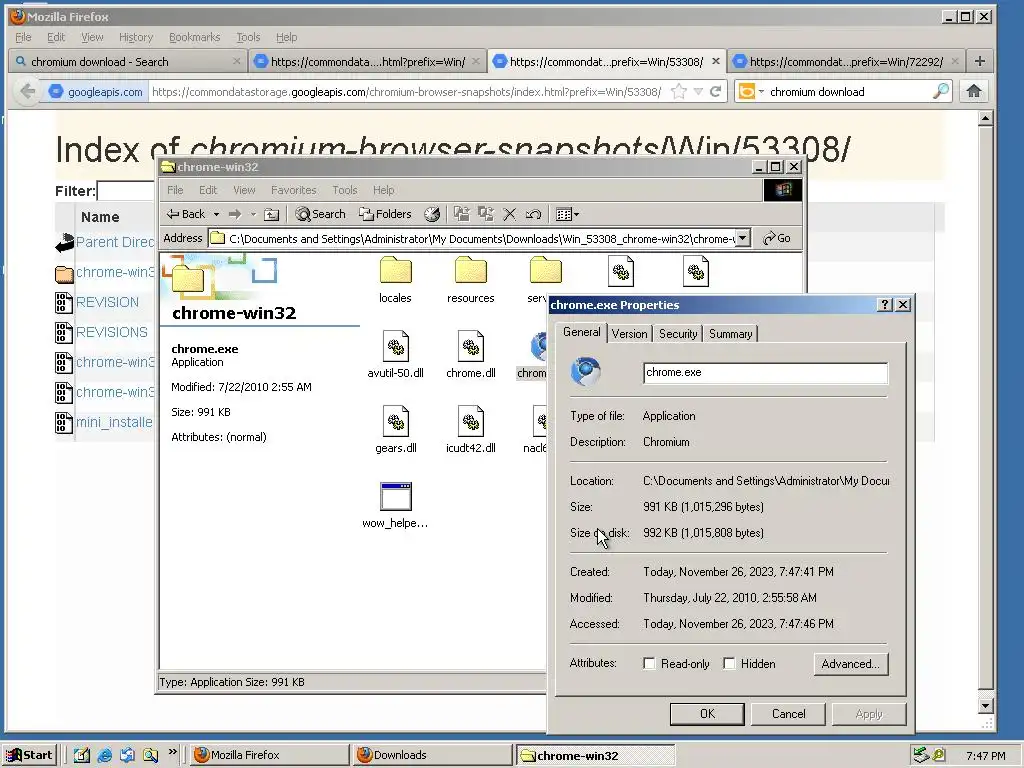Go back using Explorer's Back arrow

point(185,214)
